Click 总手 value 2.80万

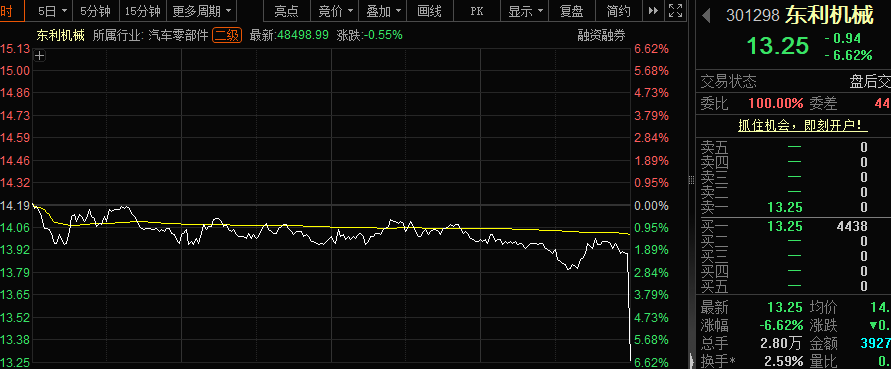point(782,343)
